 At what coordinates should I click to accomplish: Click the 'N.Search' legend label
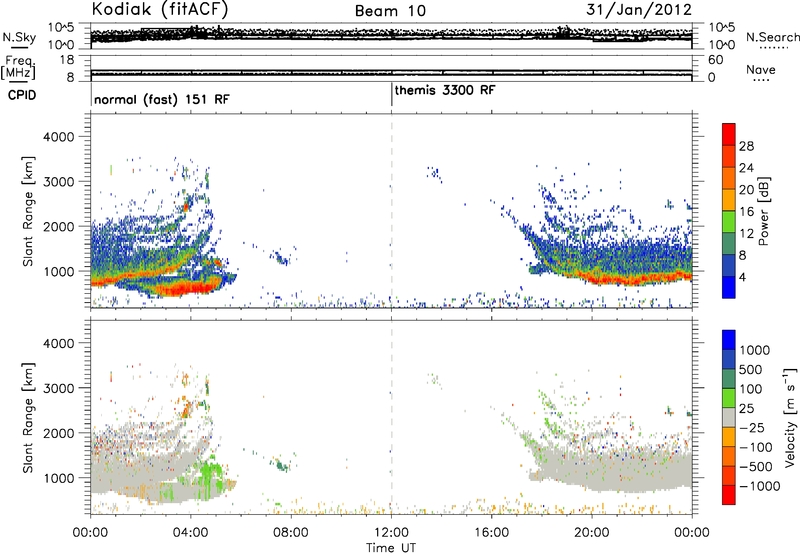772,37
